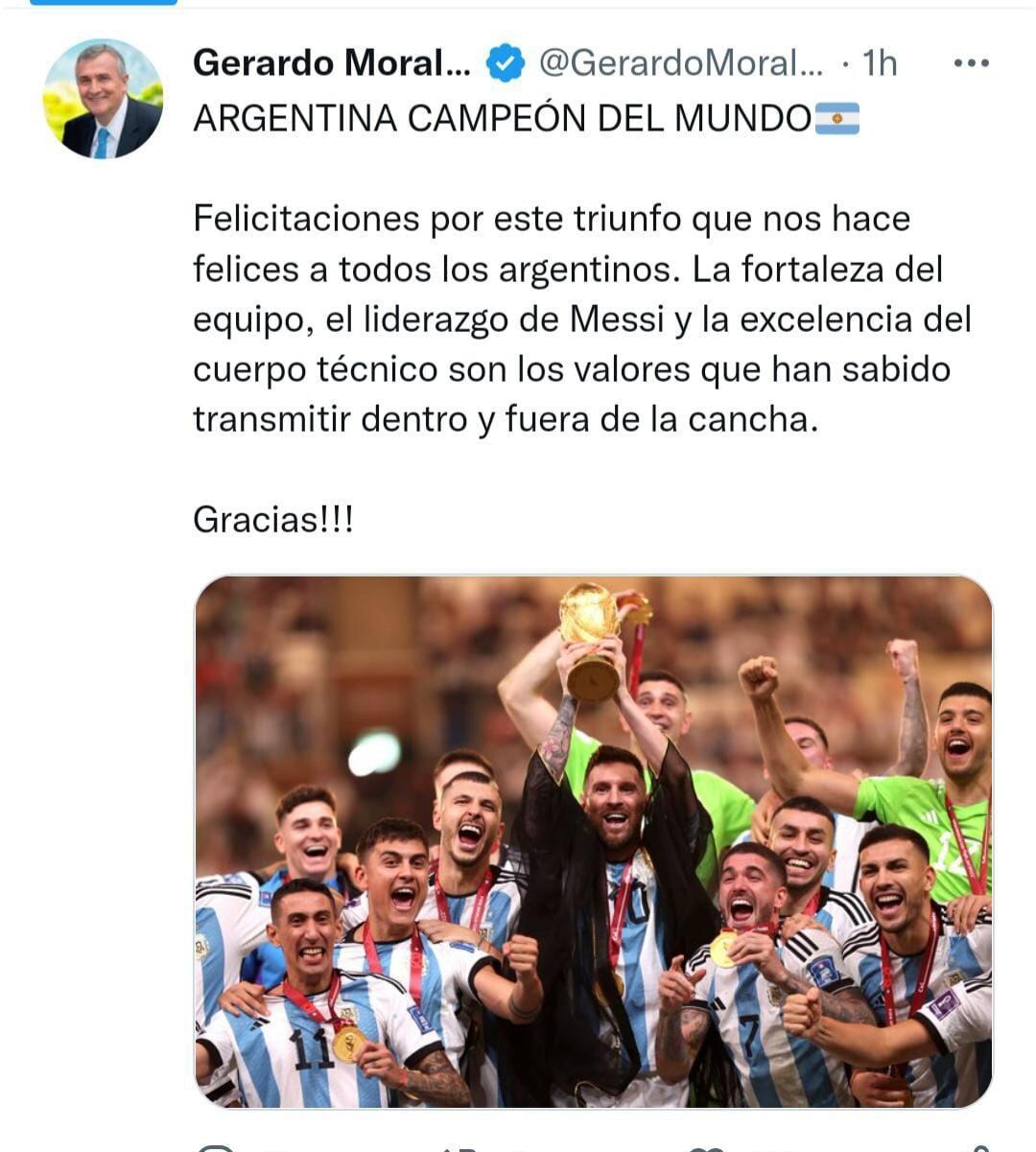Open the "1h" tweet timestamp
Screen dimensions: 1036x1152
[880, 63]
